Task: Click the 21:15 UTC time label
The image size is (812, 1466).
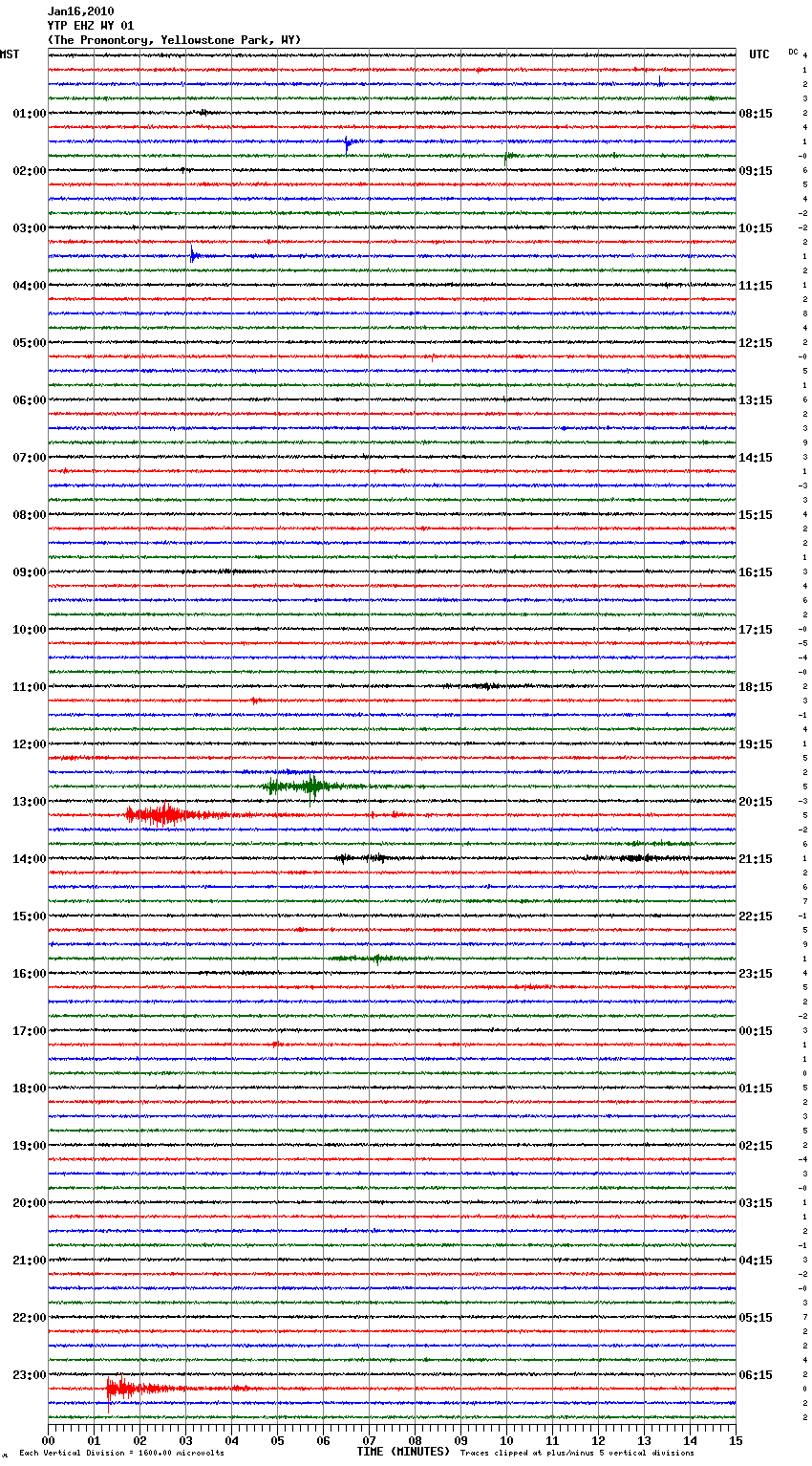Action: tap(756, 859)
